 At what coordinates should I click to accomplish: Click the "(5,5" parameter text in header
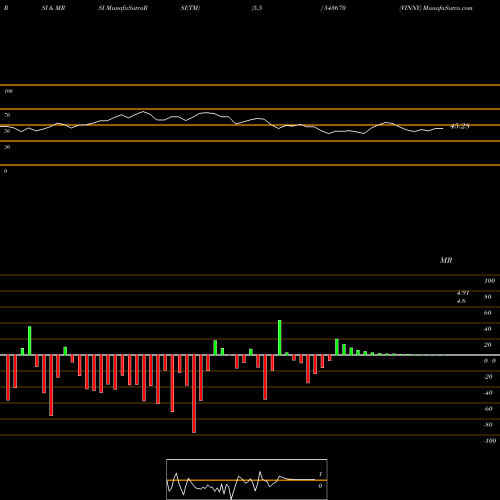(x=257, y=8)
